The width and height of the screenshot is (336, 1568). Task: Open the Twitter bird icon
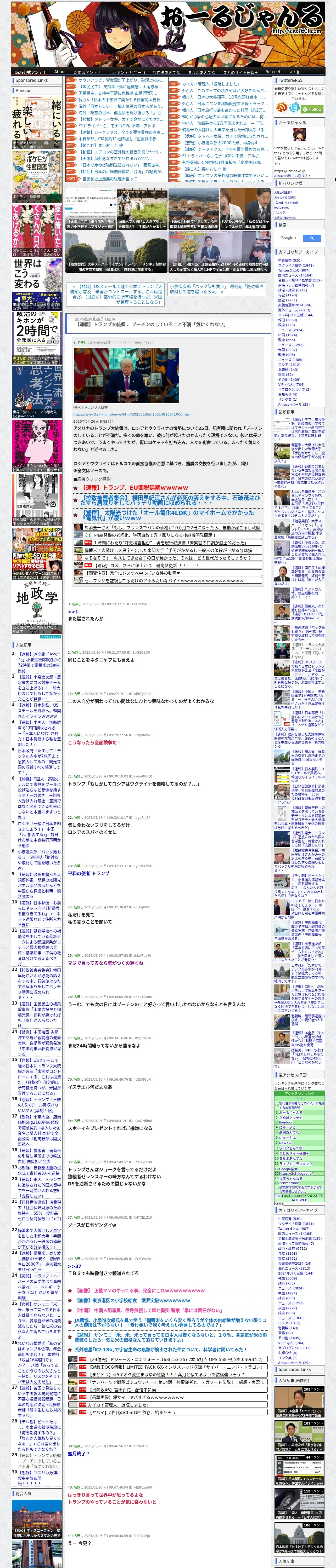pos(295,108)
